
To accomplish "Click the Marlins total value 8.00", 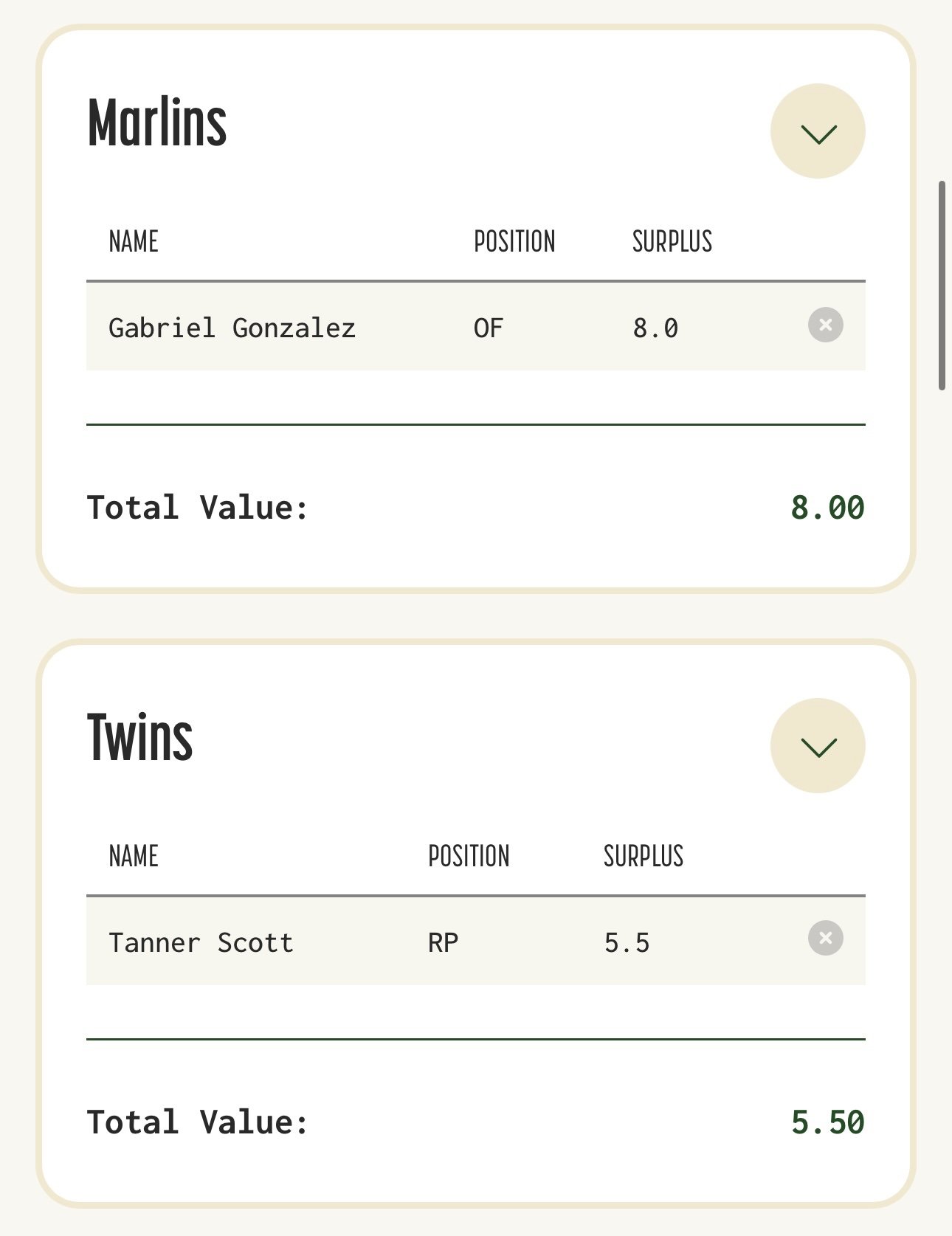I will [827, 508].
